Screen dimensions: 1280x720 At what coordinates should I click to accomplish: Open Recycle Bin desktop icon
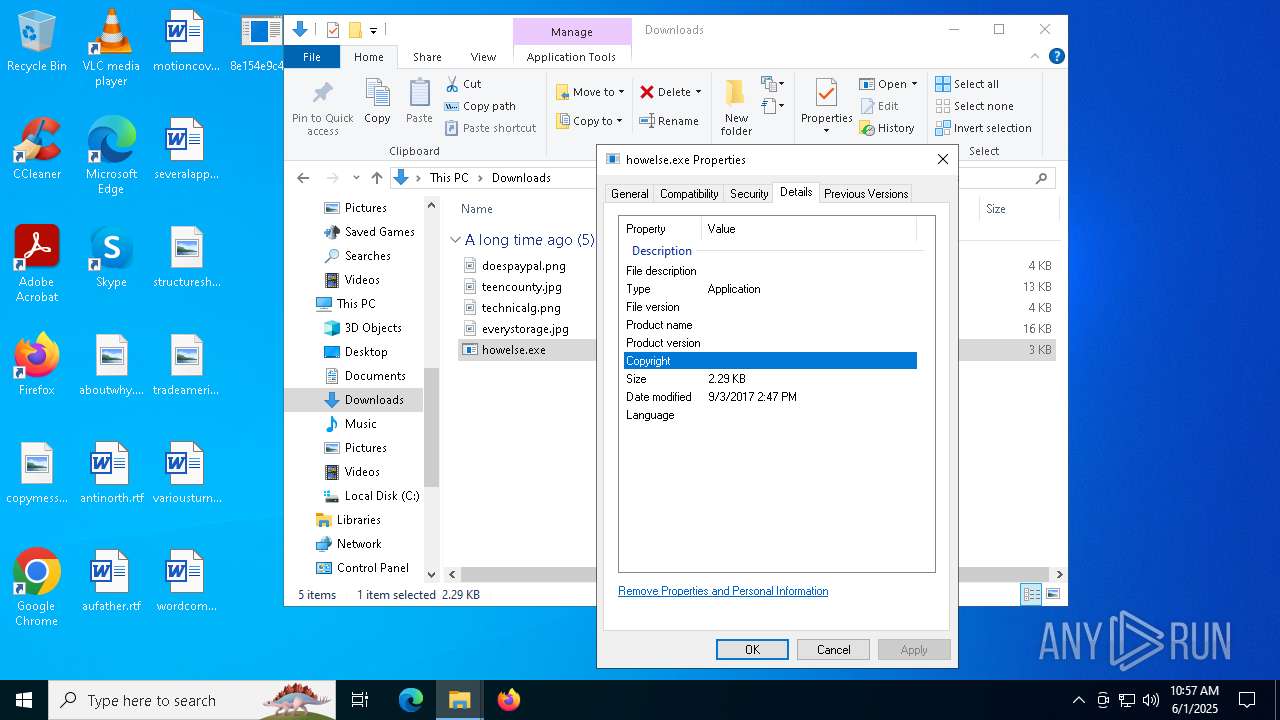pos(37,42)
